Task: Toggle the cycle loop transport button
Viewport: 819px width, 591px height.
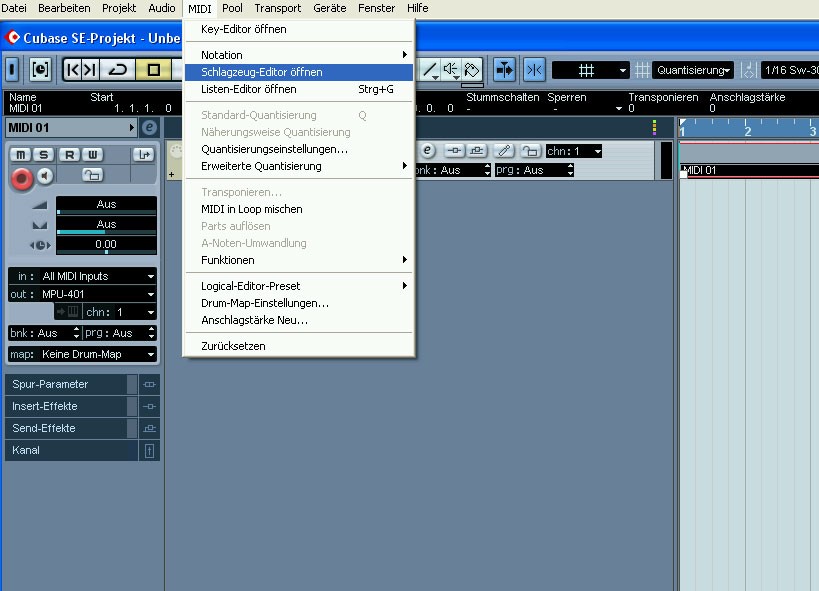Action: (118, 69)
